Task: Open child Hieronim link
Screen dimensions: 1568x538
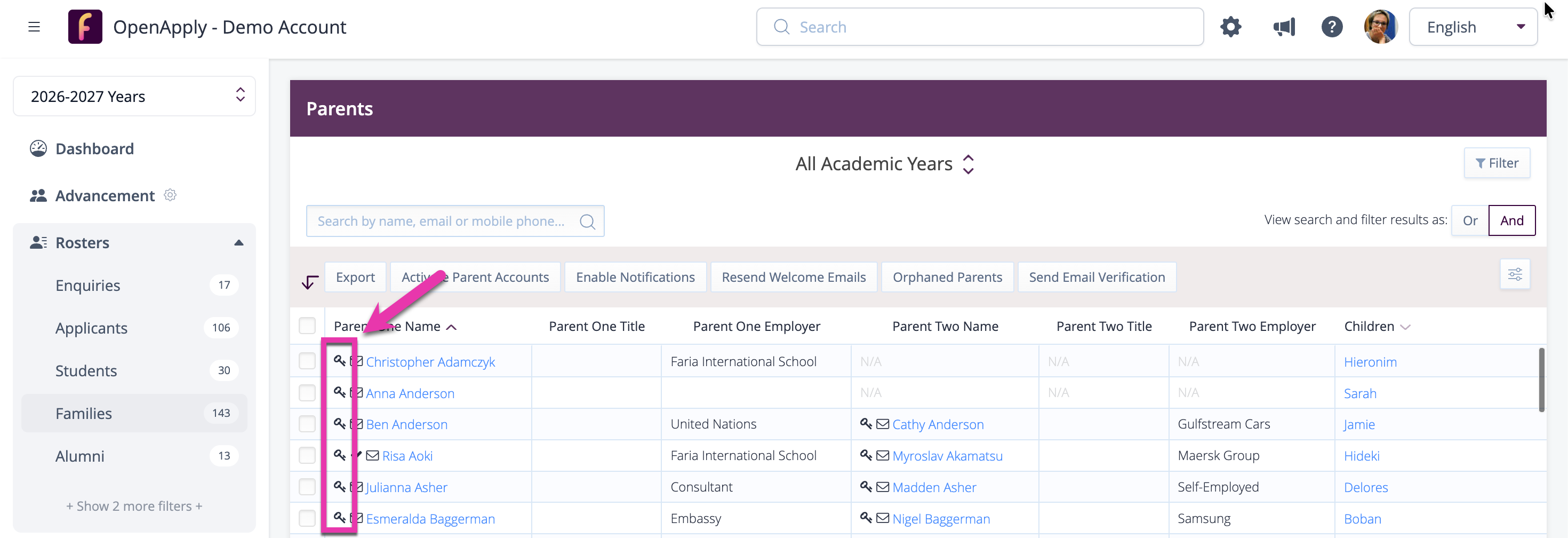Action: (x=1370, y=362)
